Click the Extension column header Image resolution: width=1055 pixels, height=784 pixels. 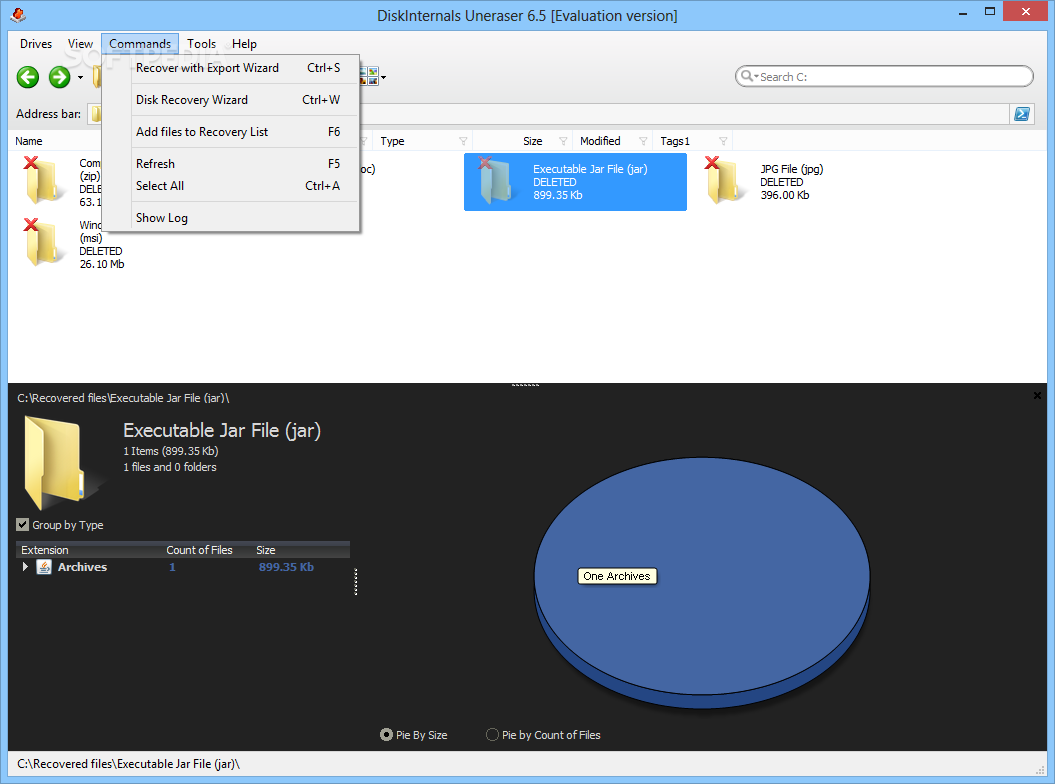coord(44,550)
